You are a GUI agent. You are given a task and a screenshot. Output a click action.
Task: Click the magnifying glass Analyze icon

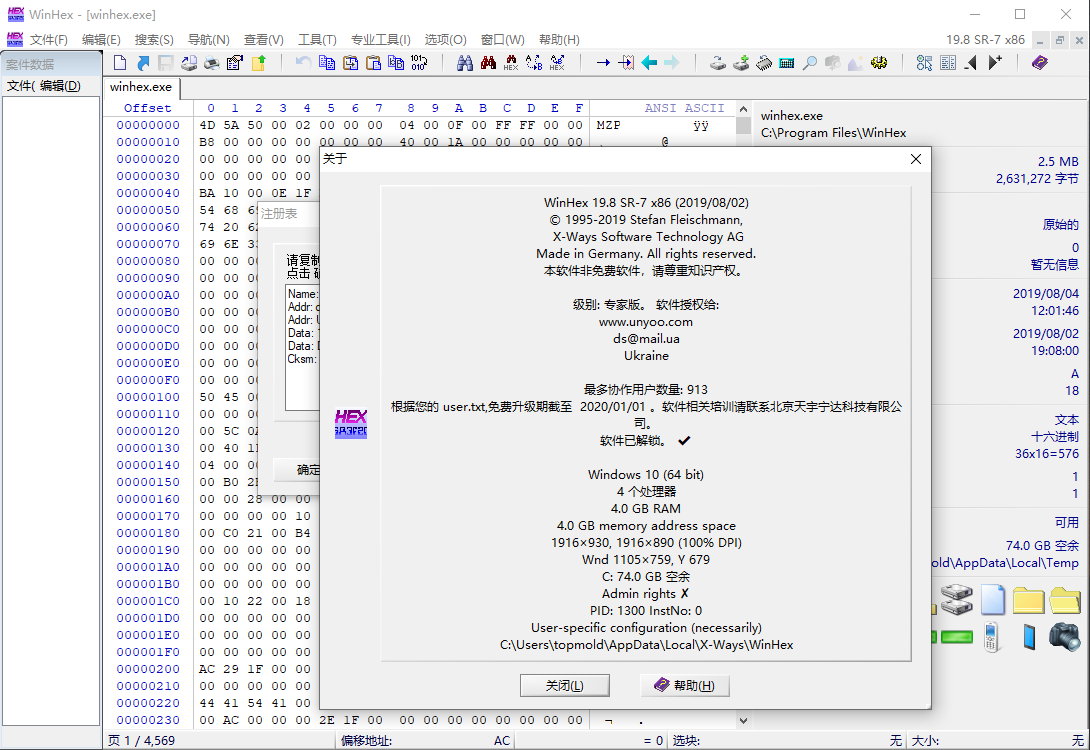810,63
